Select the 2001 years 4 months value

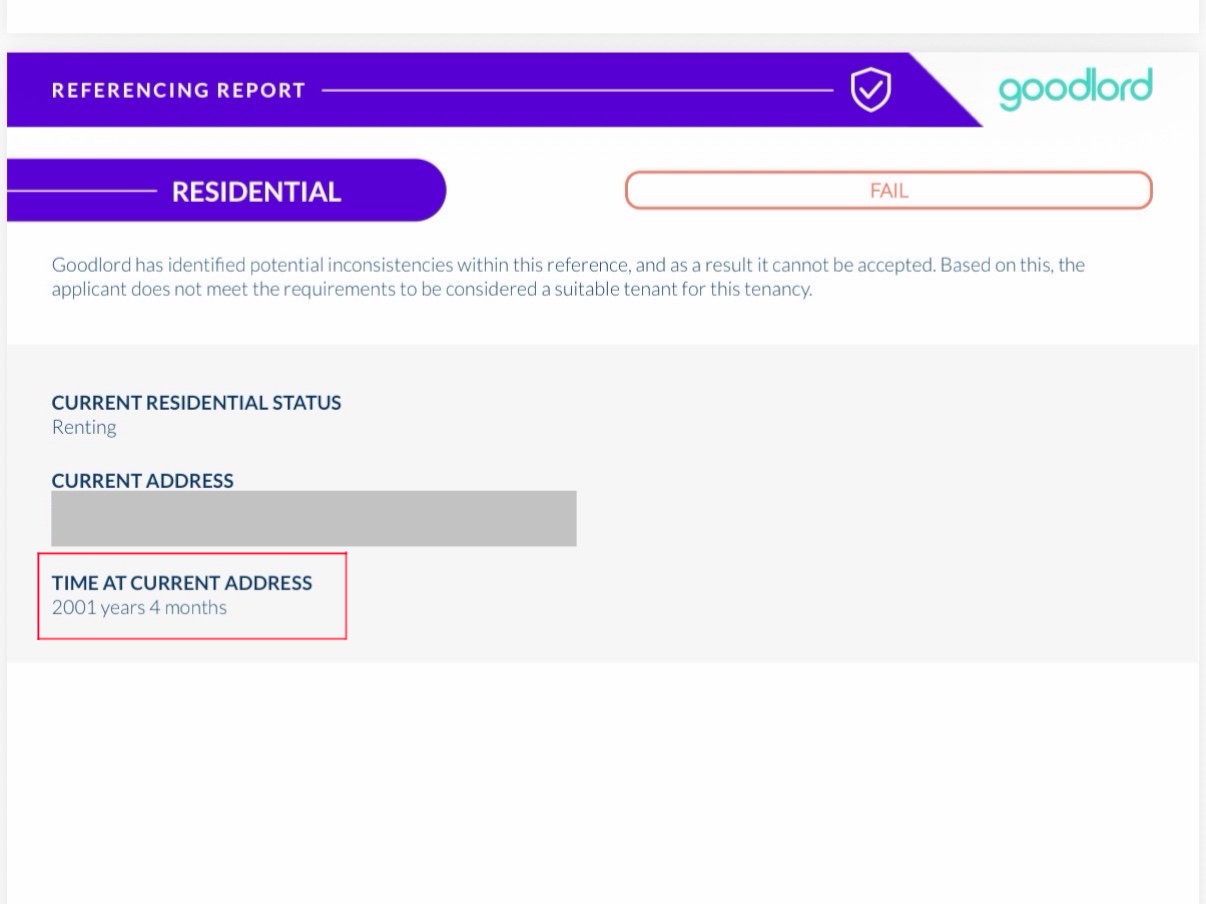[x=139, y=608]
